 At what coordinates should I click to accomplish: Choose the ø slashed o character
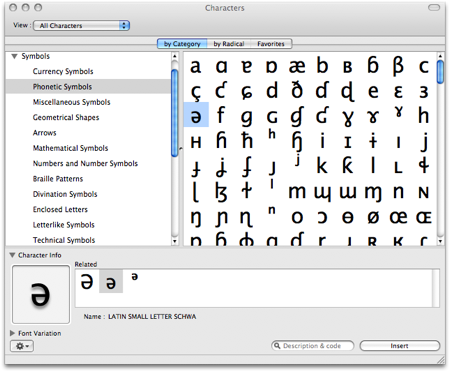pyautogui.click(x=373, y=217)
